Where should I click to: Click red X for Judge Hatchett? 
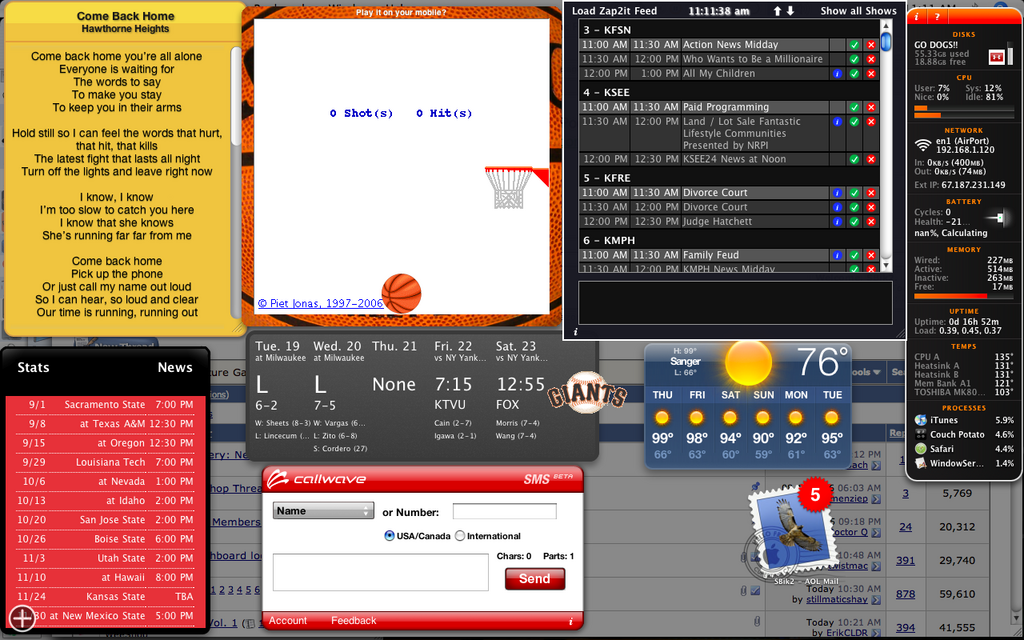pyautogui.click(x=871, y=221)
